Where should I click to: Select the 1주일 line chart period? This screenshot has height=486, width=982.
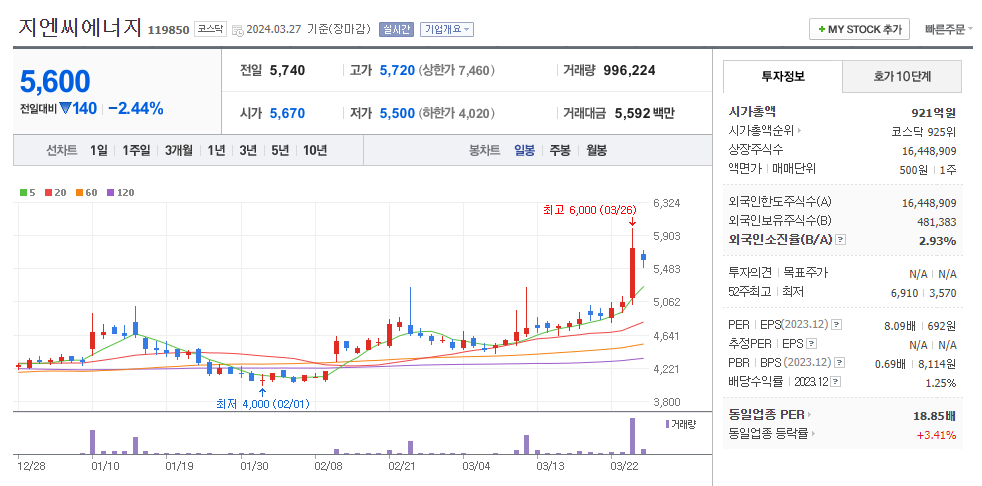coord(136,150)
